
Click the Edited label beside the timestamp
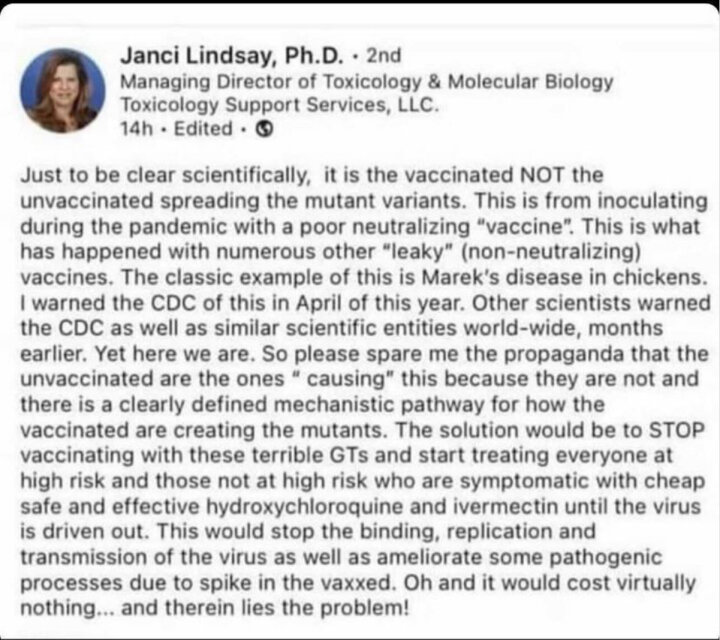(203, 129)
